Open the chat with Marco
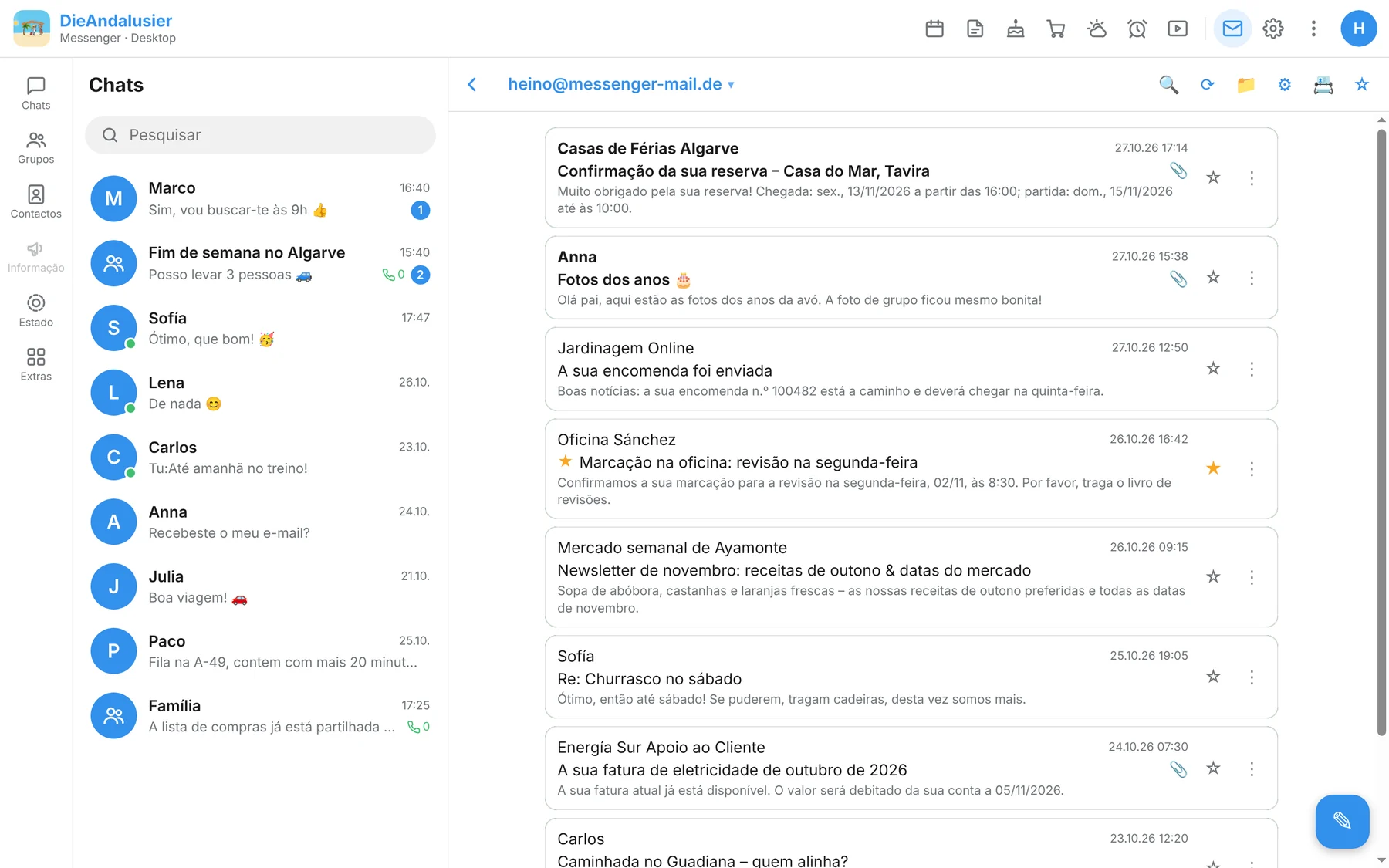Image resolution: width=1389 pixels, height=868 pixels. click(x=260, y=198)
